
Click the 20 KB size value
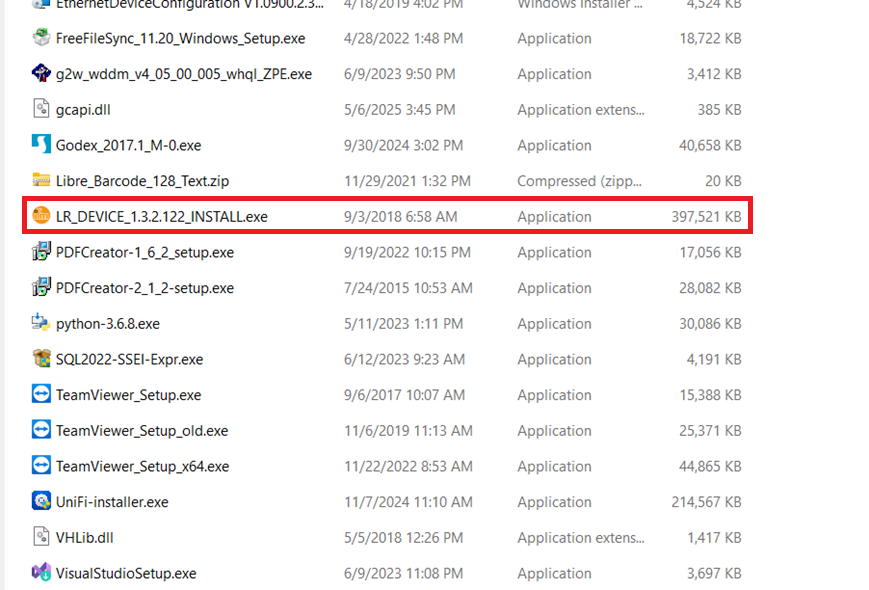click(x=723, y=181)
